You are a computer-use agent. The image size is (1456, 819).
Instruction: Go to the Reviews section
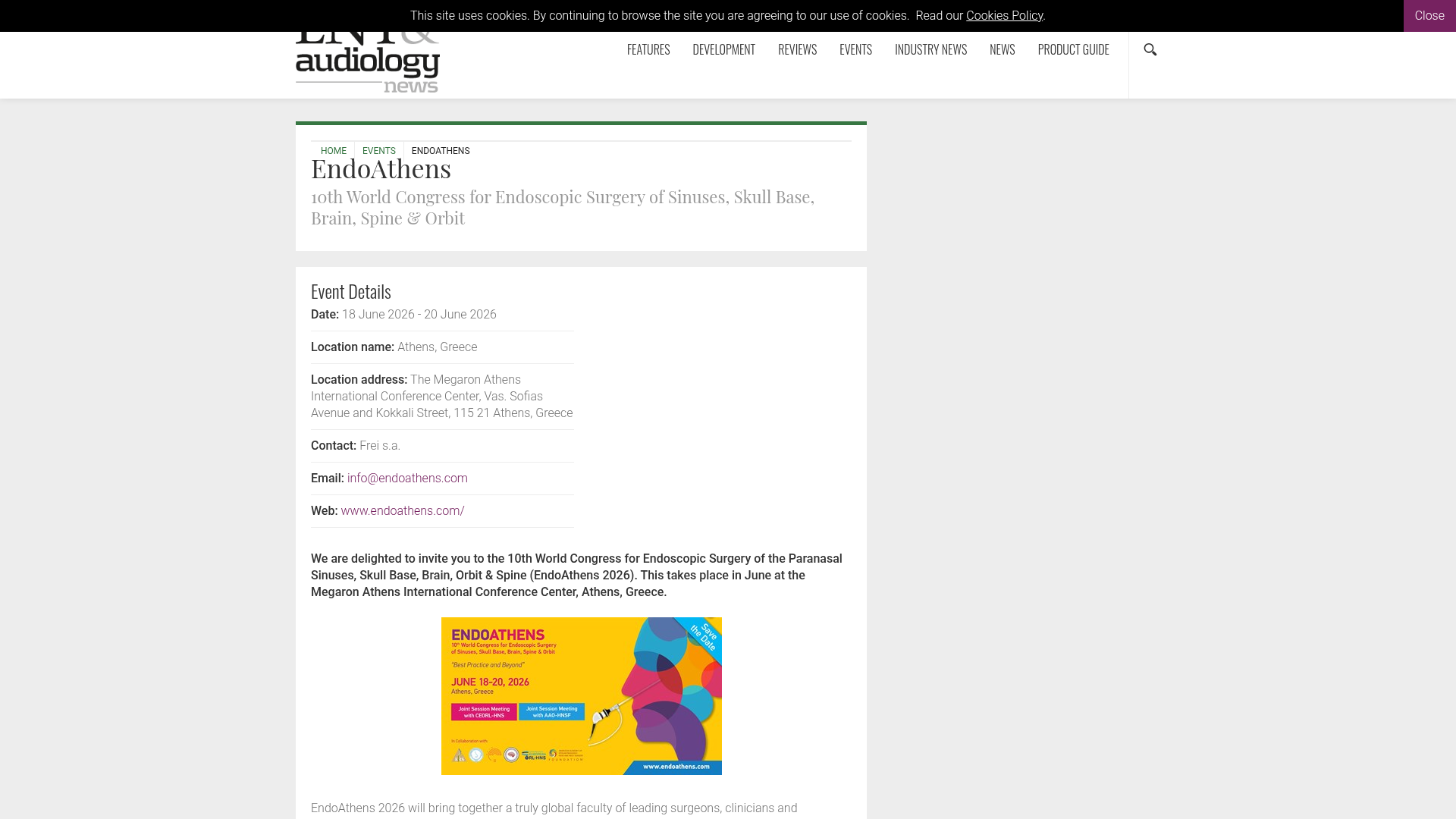pos(797,50)
